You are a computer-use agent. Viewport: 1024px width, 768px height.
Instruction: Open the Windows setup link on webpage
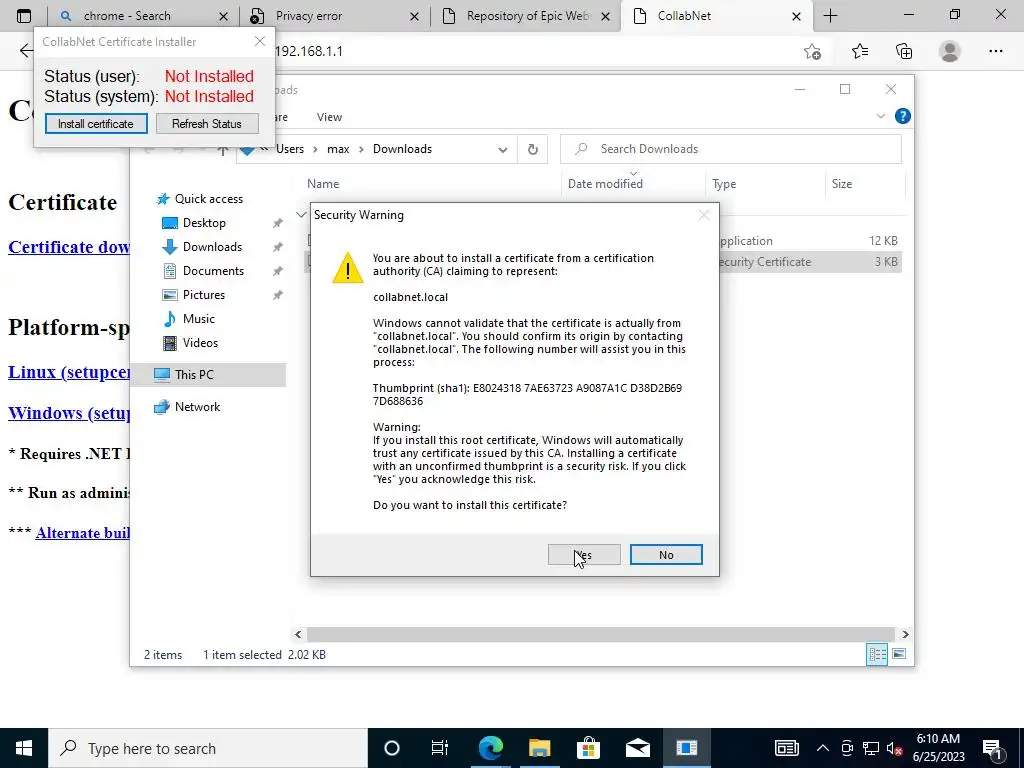pos(69,413)
